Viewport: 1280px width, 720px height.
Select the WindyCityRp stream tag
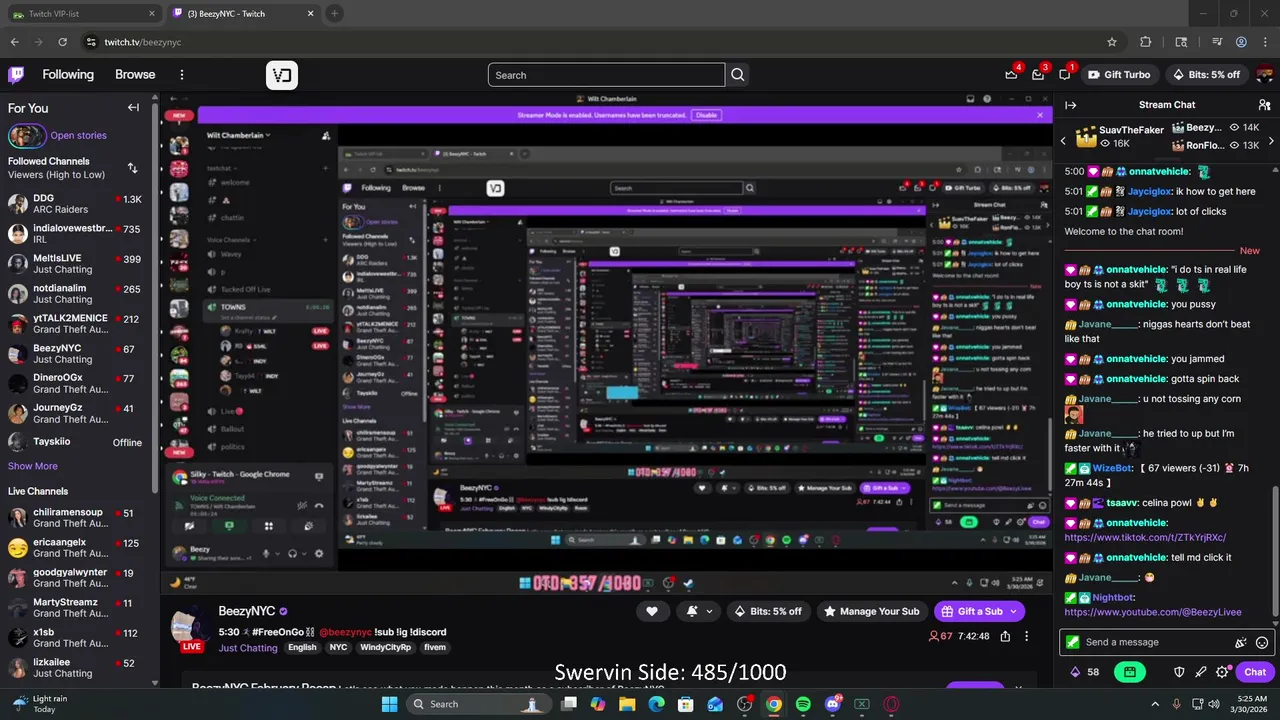click(386, 648)
